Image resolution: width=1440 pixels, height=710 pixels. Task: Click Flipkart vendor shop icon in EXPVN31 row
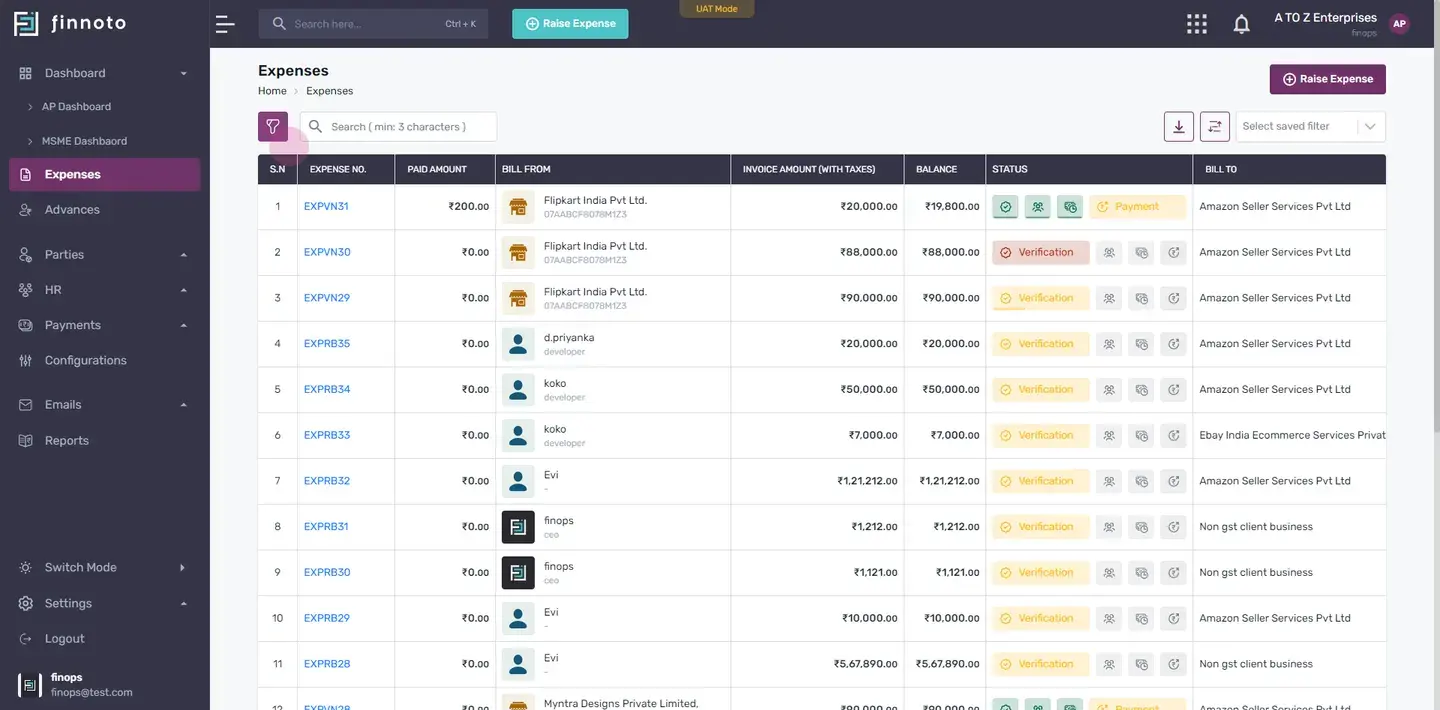click(x=518, y=207)
